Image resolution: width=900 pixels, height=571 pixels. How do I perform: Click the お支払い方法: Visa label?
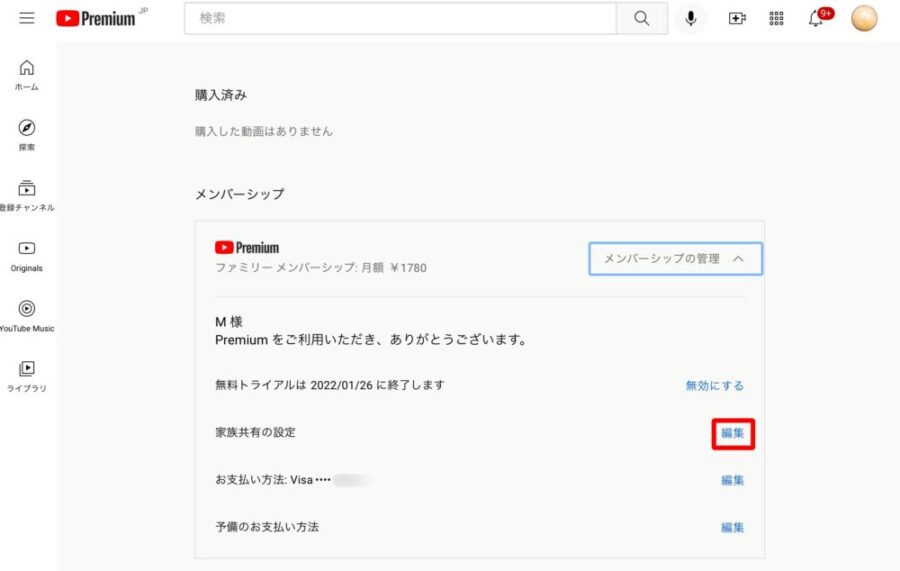click(x=264, y=480)
